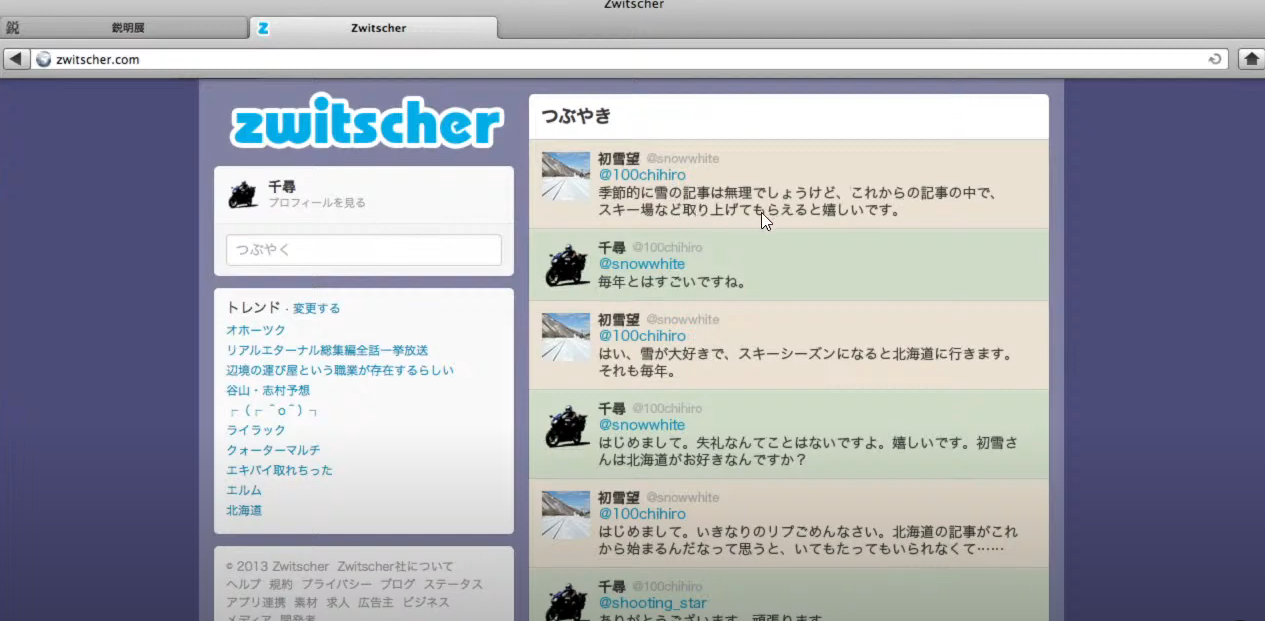Open the ライラック trend
Screen dimensions: 1265x621
[x=256, y=430]
